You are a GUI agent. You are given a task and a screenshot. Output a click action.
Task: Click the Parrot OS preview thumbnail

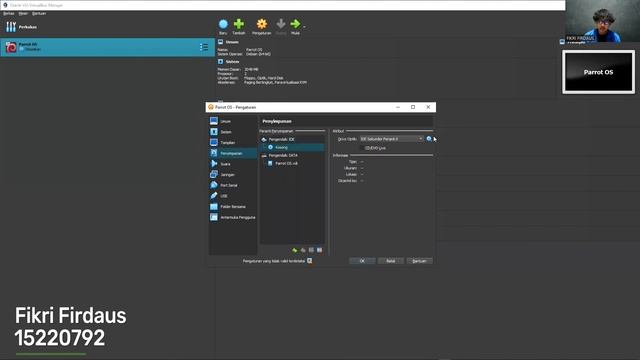coord(598,72)
